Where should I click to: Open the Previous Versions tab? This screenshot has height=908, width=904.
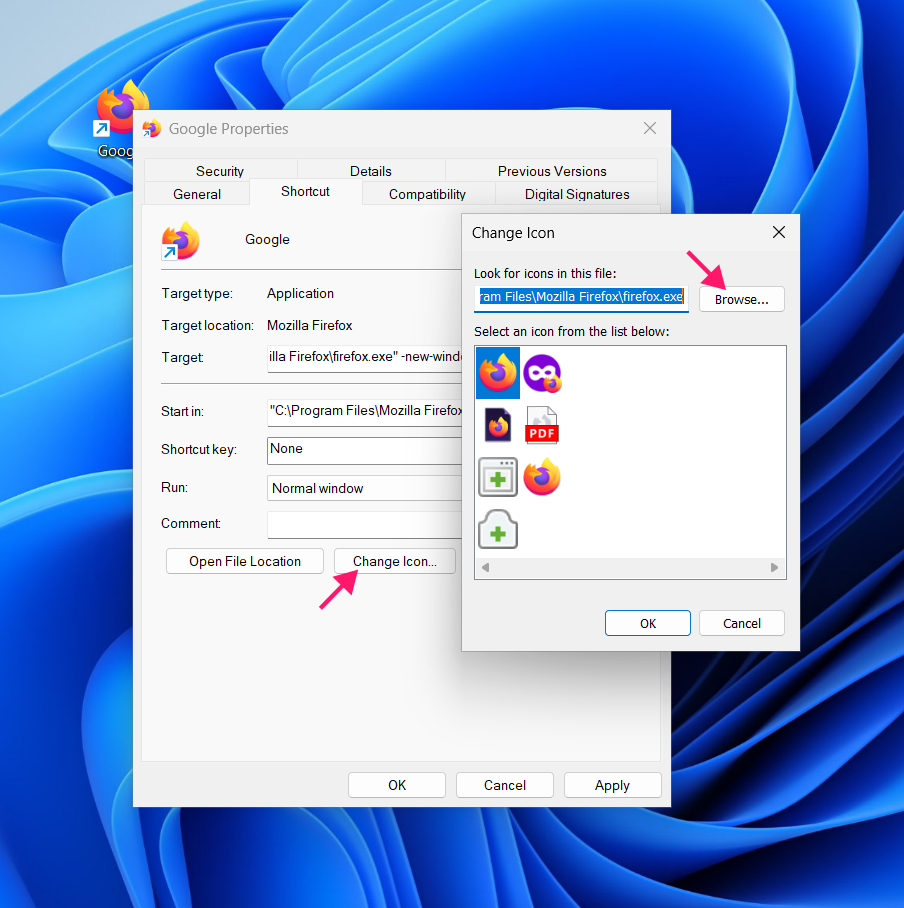[552, 171]
